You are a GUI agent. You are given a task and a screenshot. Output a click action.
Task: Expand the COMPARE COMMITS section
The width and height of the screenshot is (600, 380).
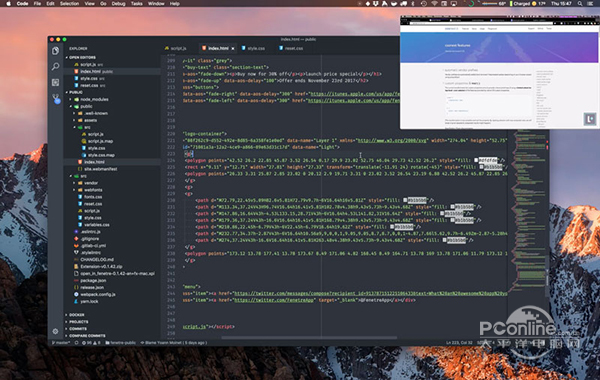[x=86, y=336]
